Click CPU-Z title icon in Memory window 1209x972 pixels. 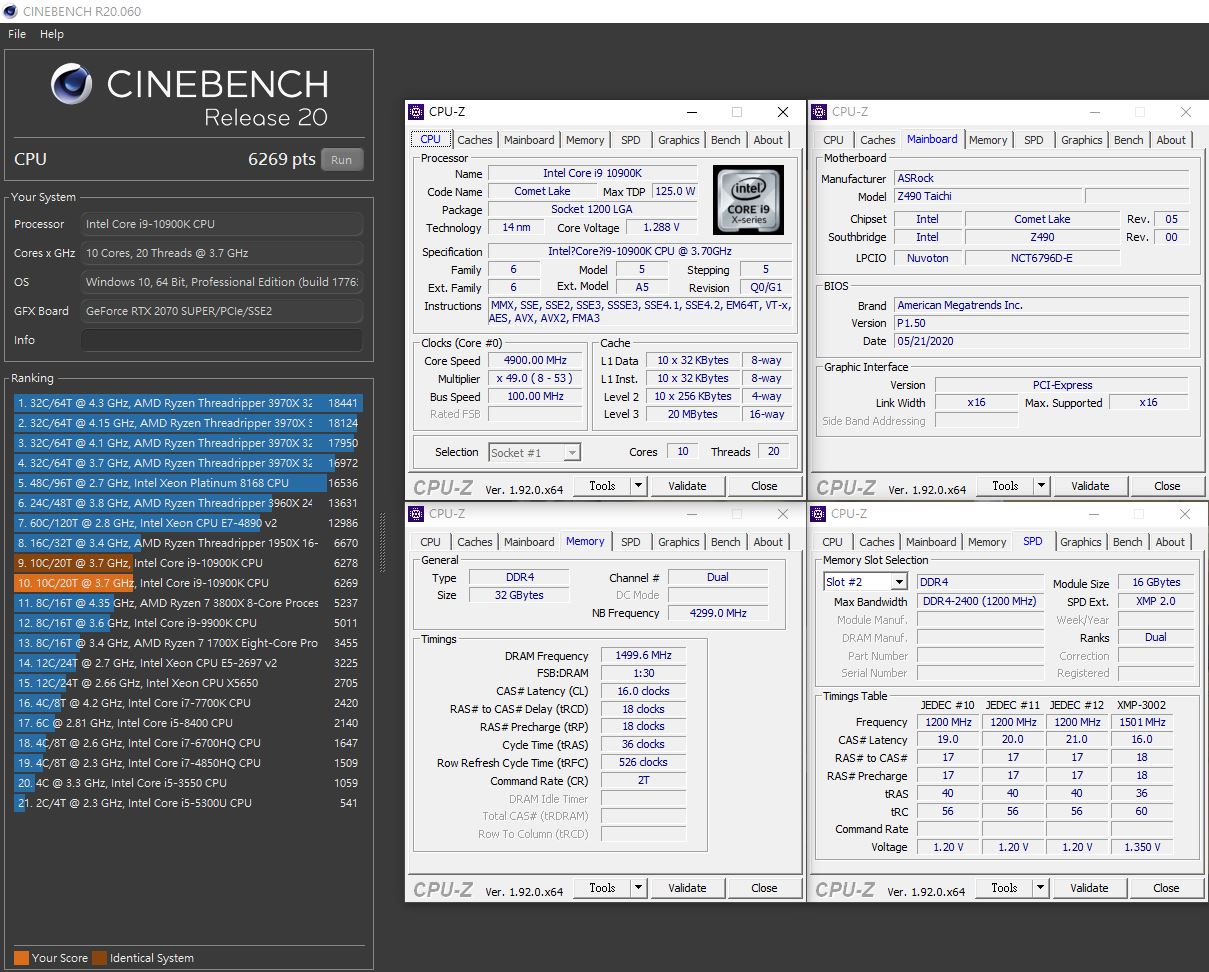(417, 514)
